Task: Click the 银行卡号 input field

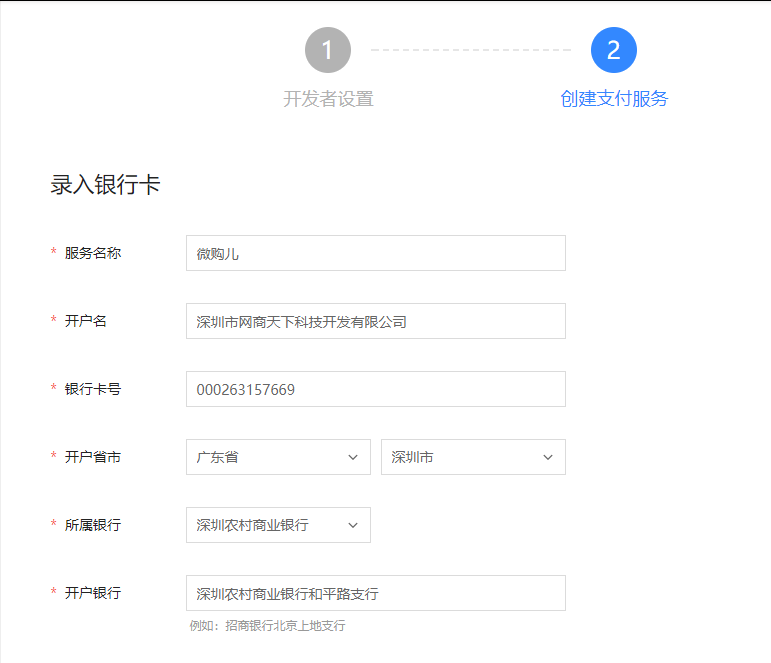Action: (x=376, y=389)
